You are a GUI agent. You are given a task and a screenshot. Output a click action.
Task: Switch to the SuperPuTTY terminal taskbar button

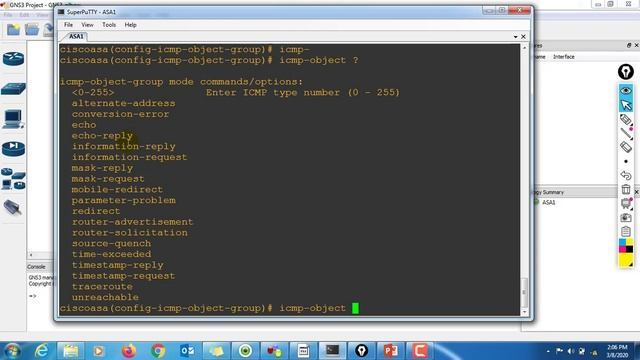tap(332, 351)
